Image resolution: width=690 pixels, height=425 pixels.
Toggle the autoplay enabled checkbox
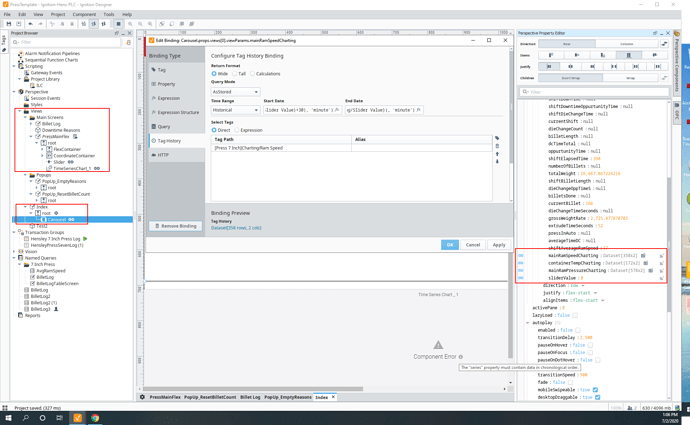(x=578, y=330)
